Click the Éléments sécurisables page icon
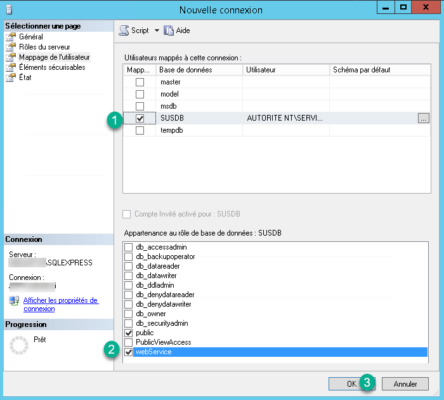Image resolution: width=444 pixels, height=400 pixels. (11, 67)
